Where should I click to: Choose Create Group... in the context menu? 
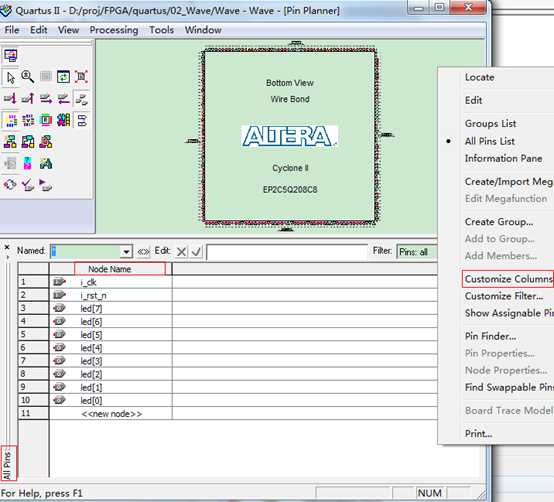click(499, 222)
